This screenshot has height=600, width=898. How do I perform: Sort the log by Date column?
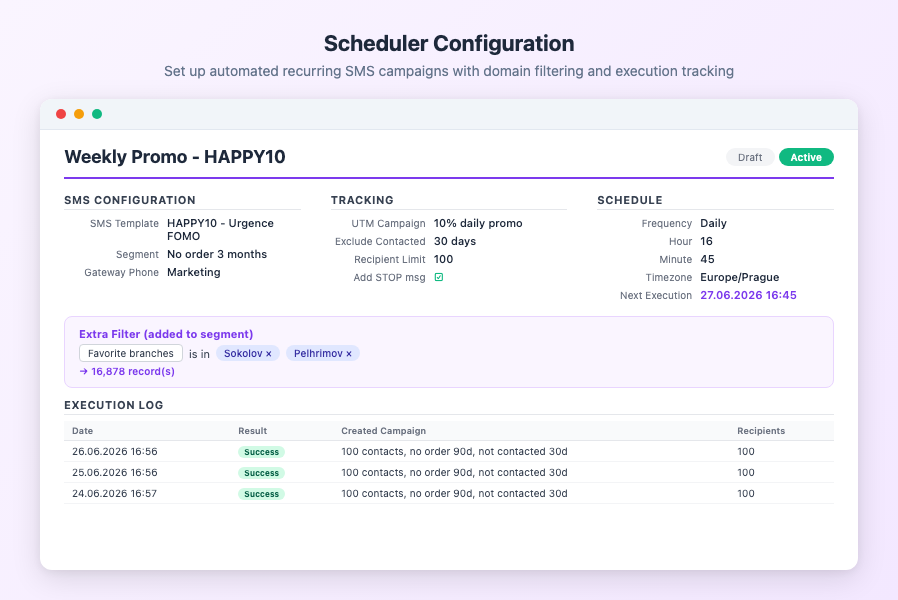pyautogui.click(x=82, y=431)
